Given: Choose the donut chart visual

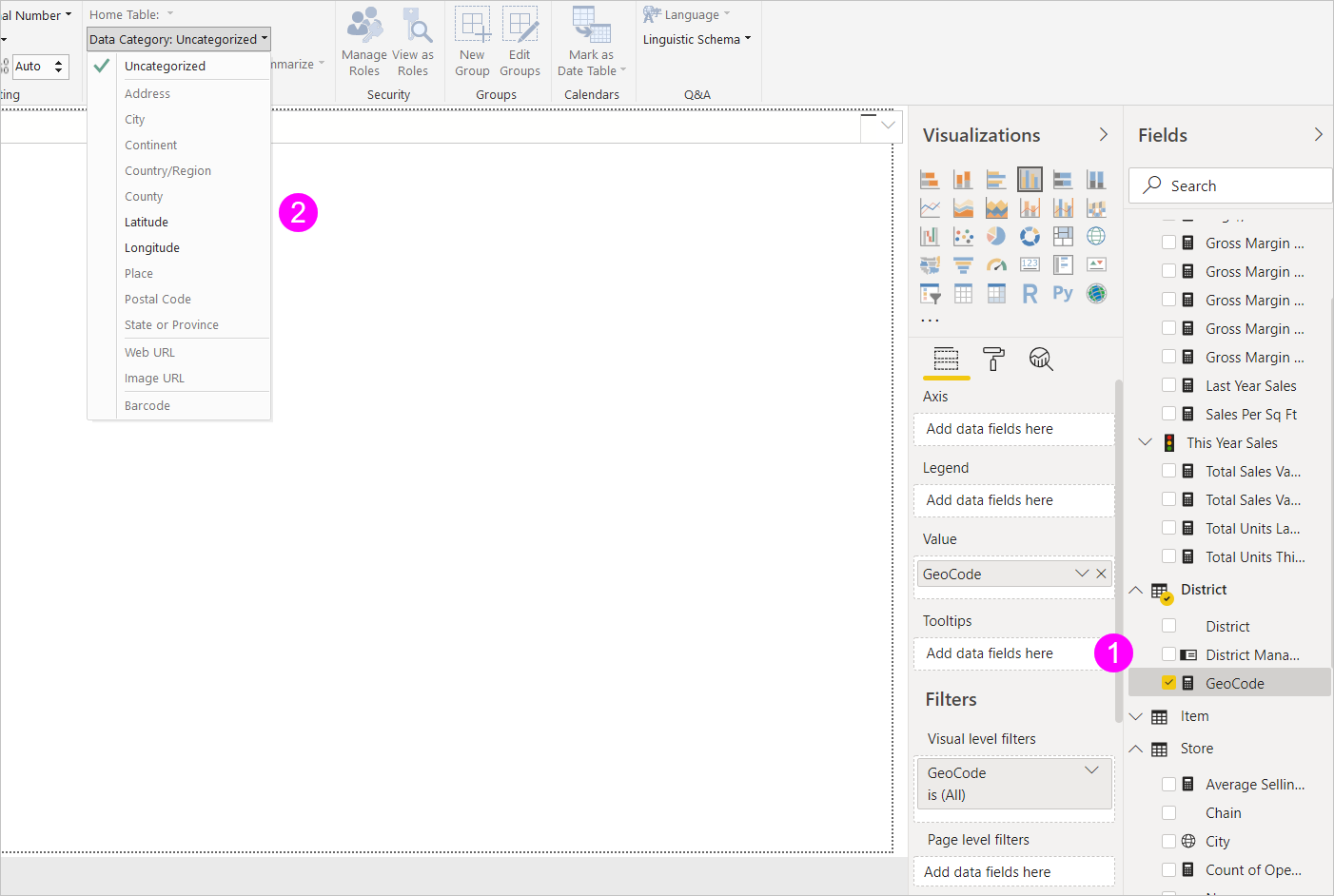Looking at the screenshot, I should pyautogui.click(x=1030, y=236).
